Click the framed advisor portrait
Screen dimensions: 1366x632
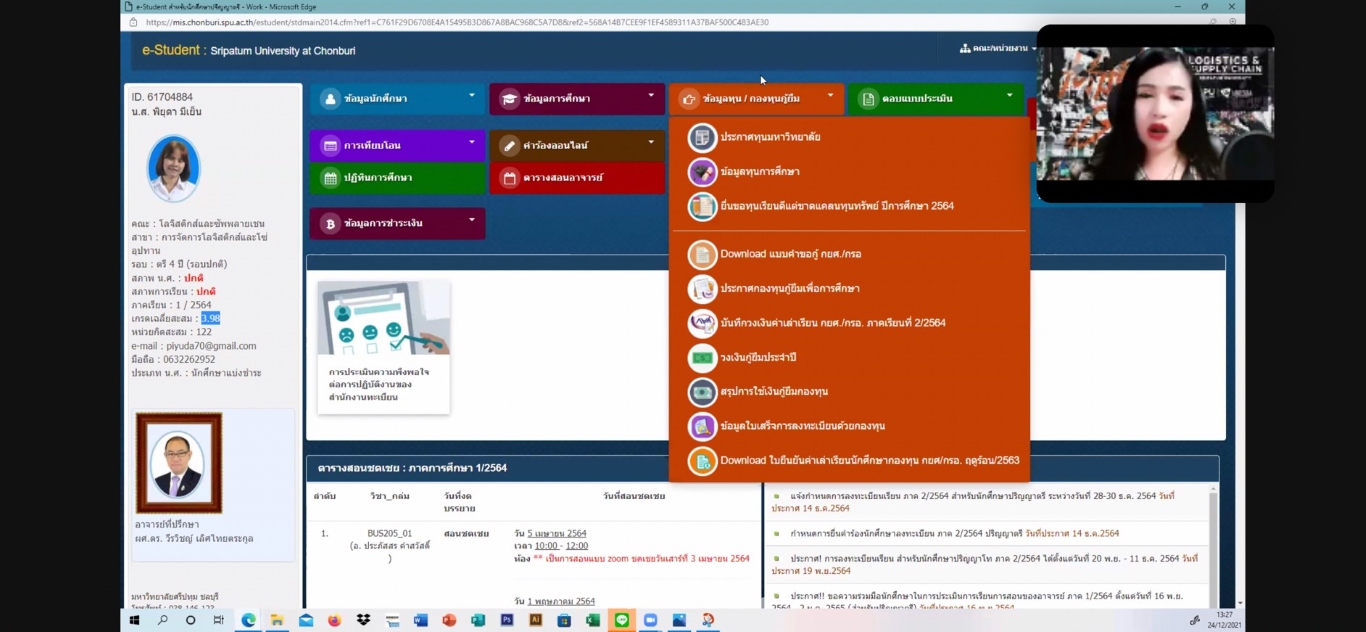coord(178,463)
